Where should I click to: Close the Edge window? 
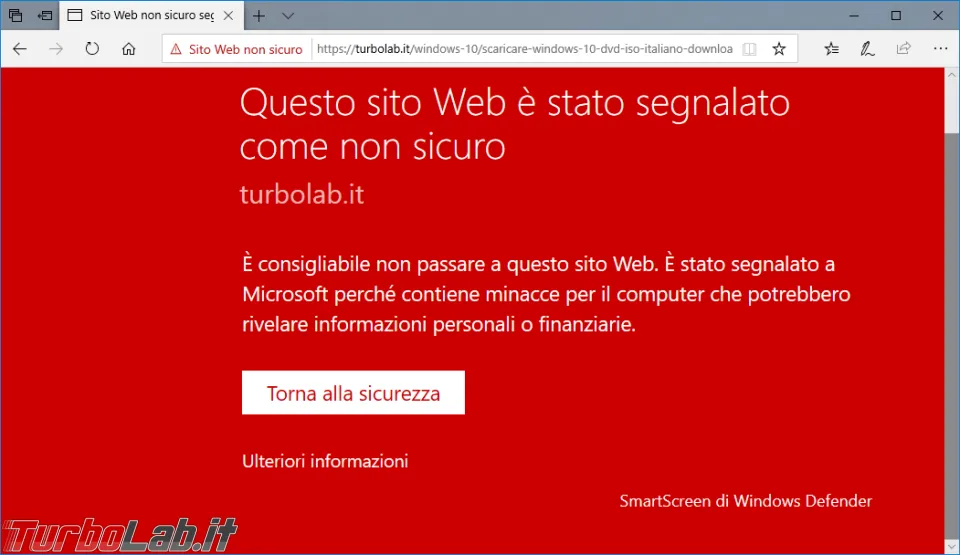coord(937,15)
